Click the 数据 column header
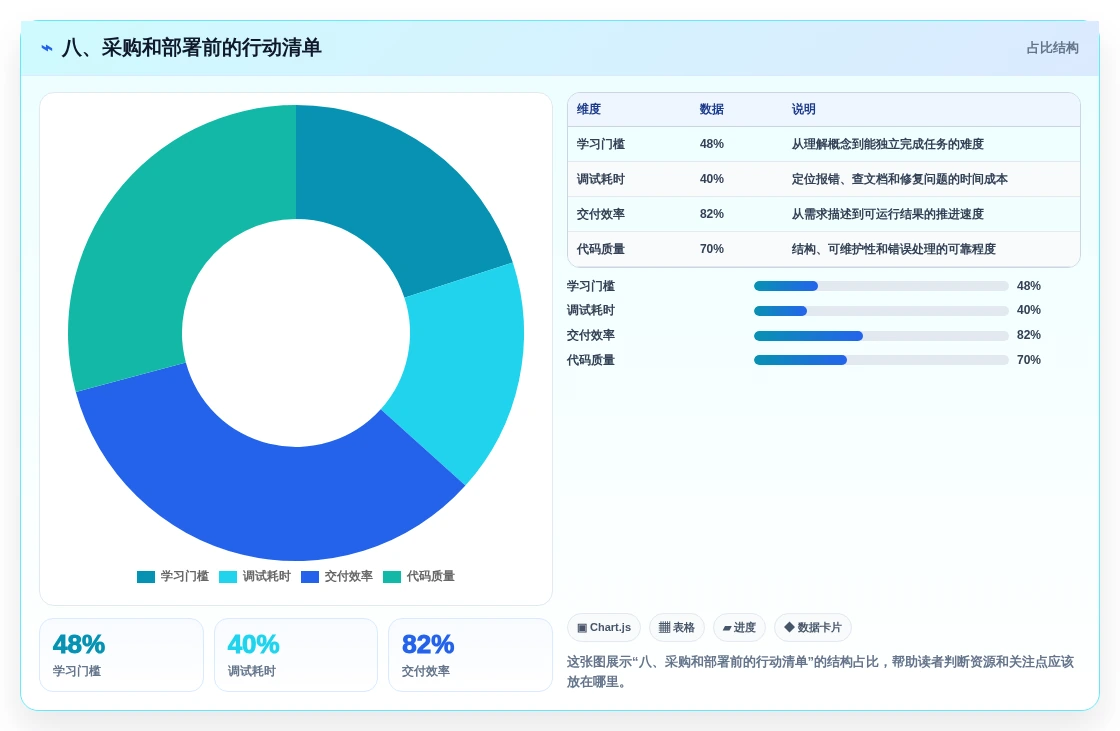1120x731 pixels. [x=711, y=109]
